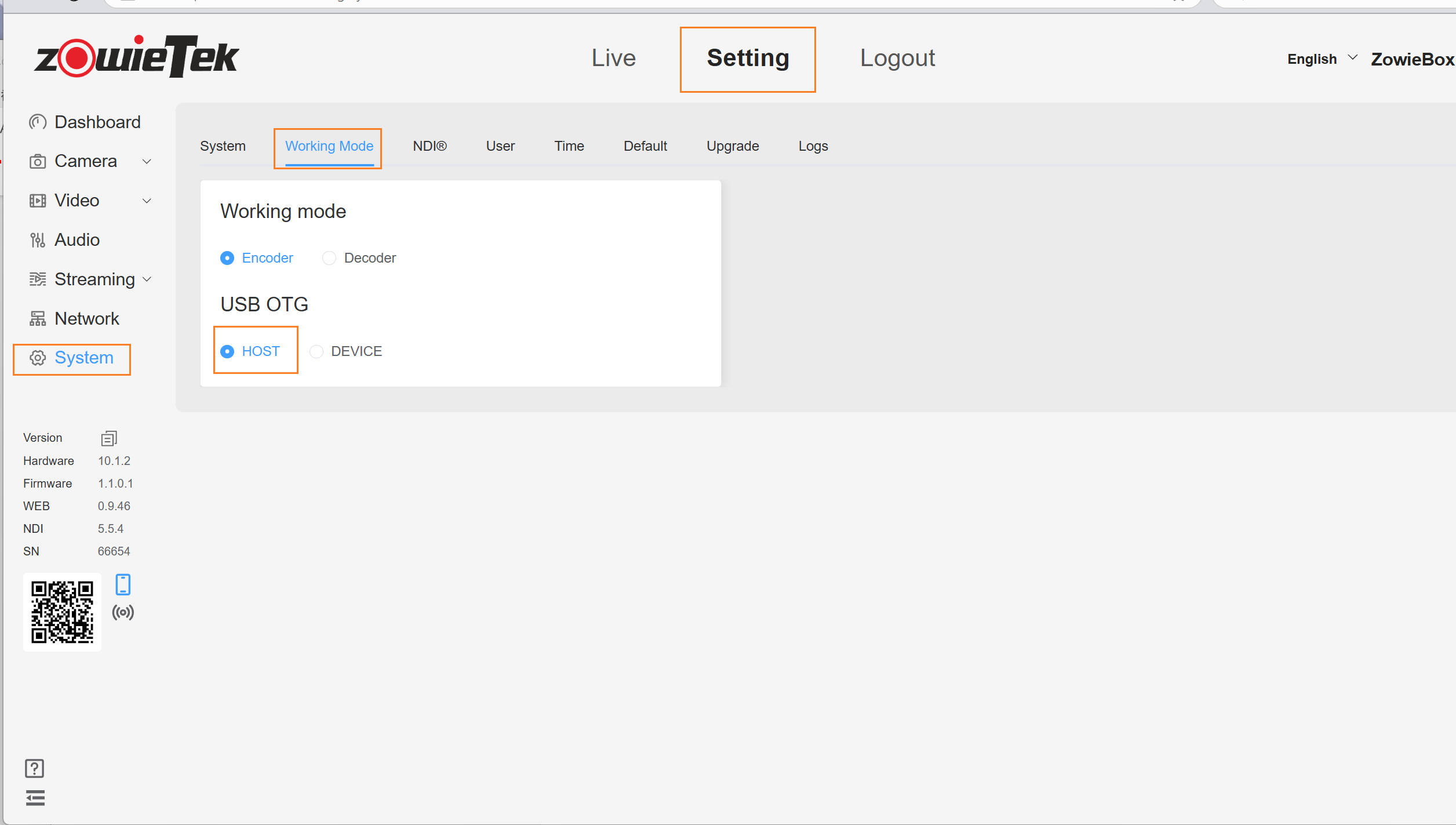Click the broadcast signal icon
This screenshot has width=1456, height=825.
(123, 612)
